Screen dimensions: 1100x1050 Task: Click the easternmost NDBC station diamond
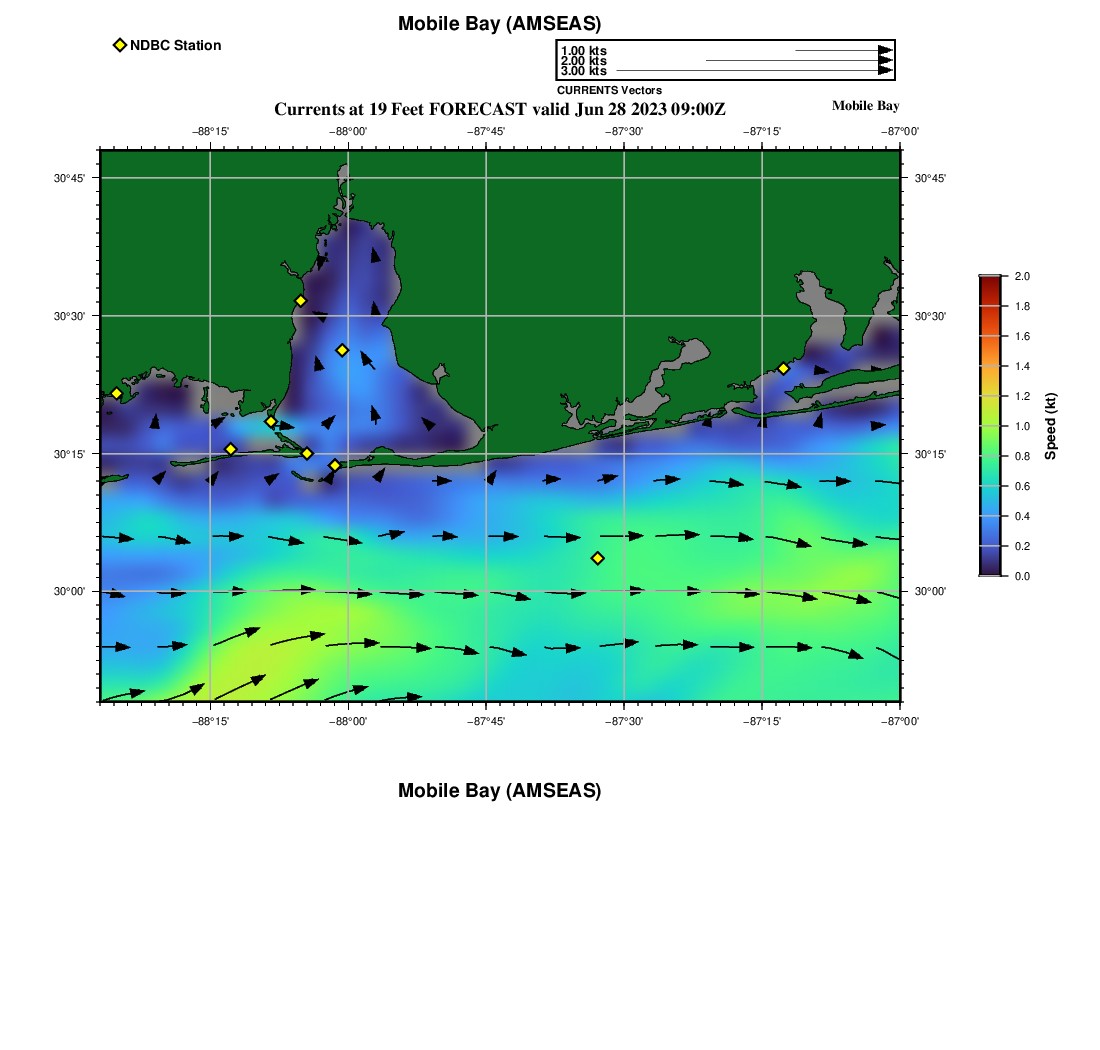click(x=783, y=368)
